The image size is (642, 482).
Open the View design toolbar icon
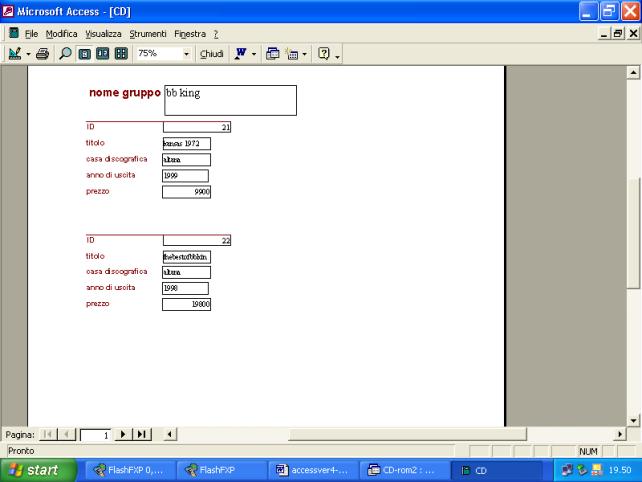tap(15, 54)
